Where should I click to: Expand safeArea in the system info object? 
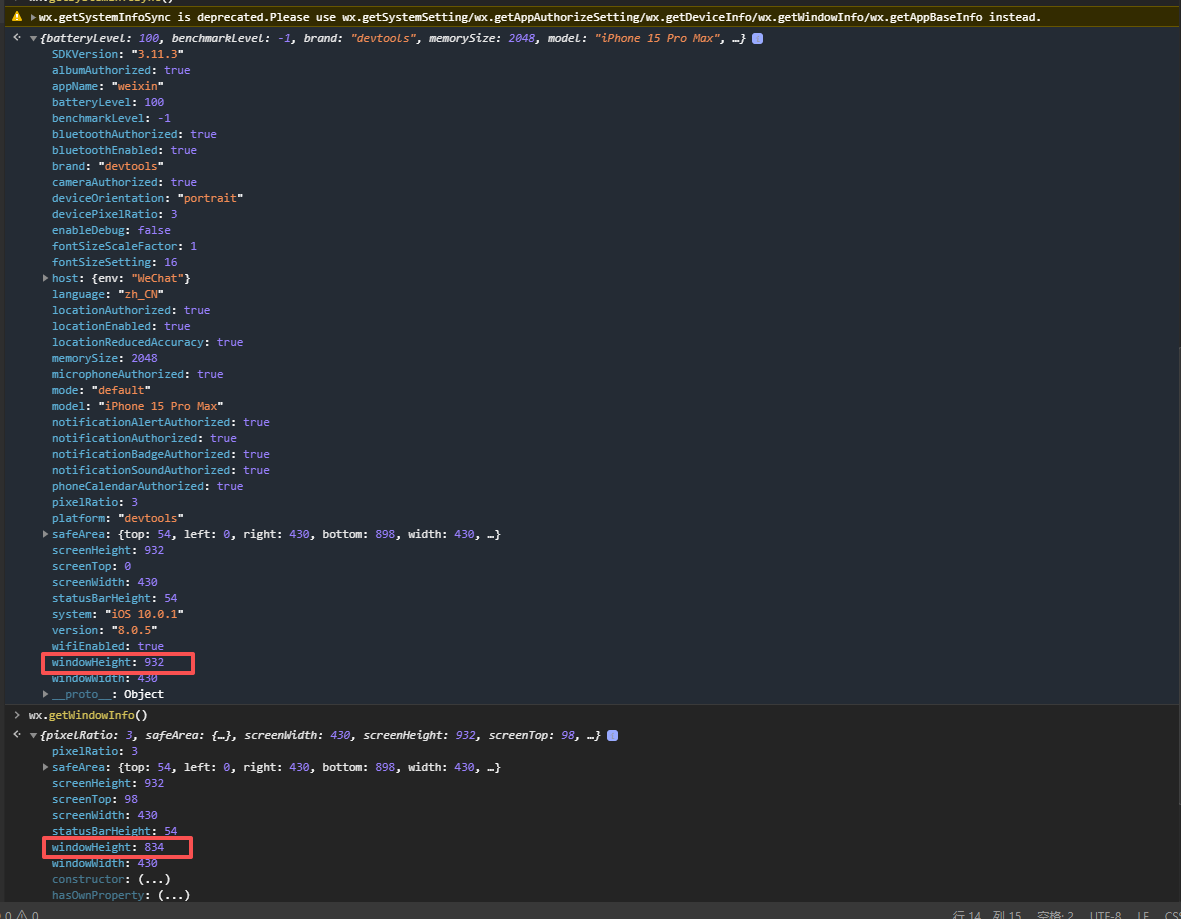pos(46,534)
